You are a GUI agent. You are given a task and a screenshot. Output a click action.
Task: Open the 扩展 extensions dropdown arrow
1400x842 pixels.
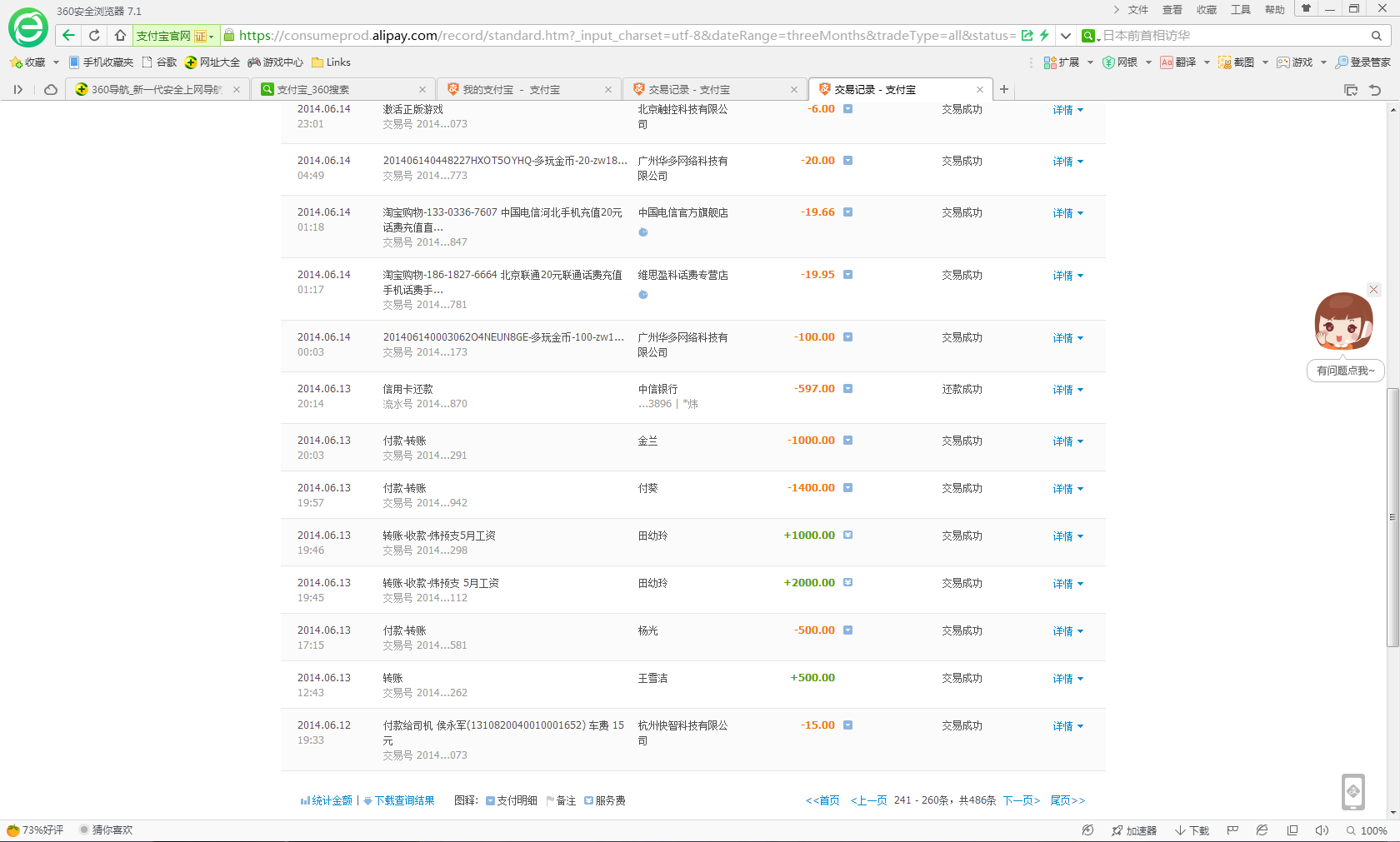[x=1090, y=62]
